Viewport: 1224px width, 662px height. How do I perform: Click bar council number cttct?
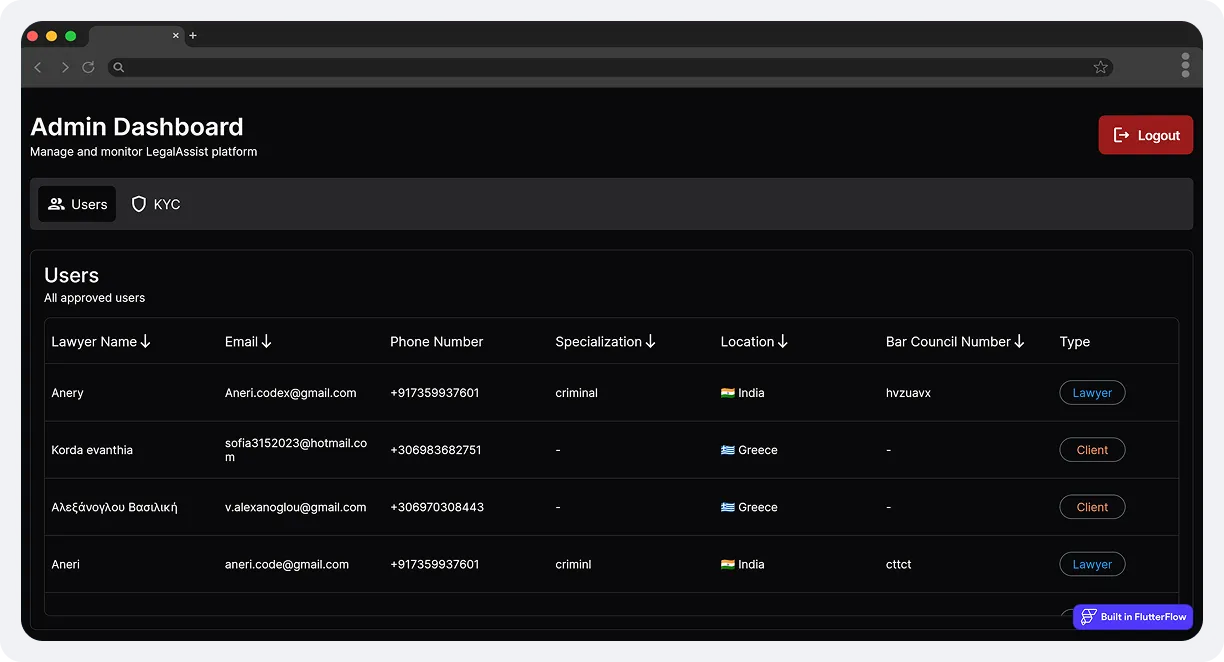point(899,564)
